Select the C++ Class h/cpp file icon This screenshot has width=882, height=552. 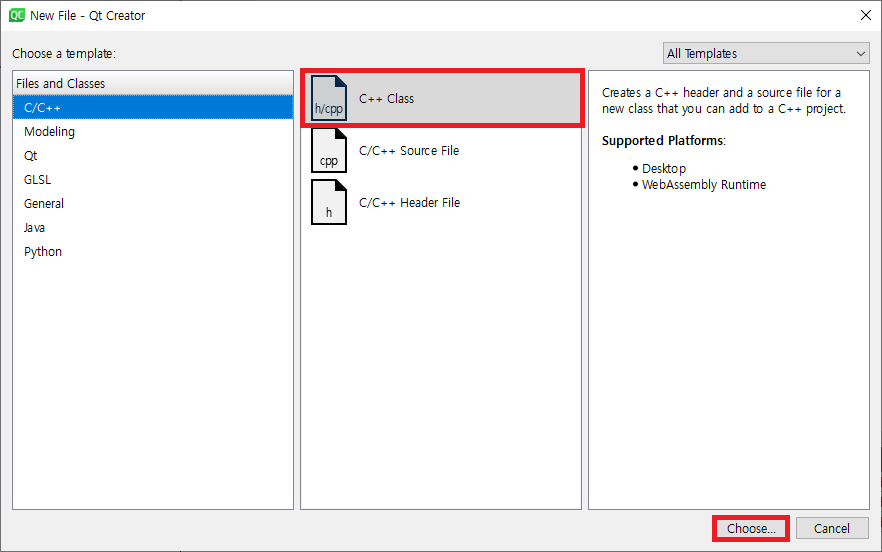[x=329, y=98]
